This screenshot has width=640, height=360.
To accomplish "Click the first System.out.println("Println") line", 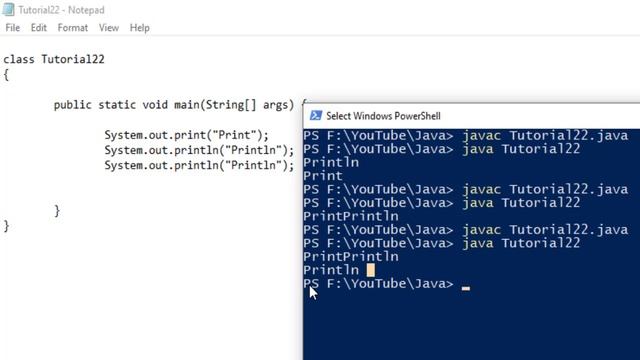I will pyautogui.click(x=199, y=150).
